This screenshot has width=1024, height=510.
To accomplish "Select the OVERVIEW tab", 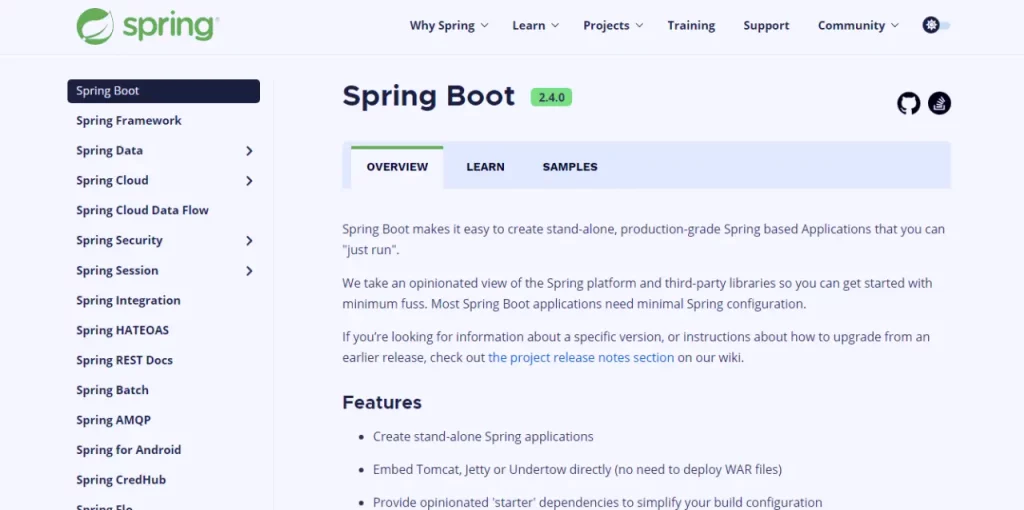I will click(397, 167).
